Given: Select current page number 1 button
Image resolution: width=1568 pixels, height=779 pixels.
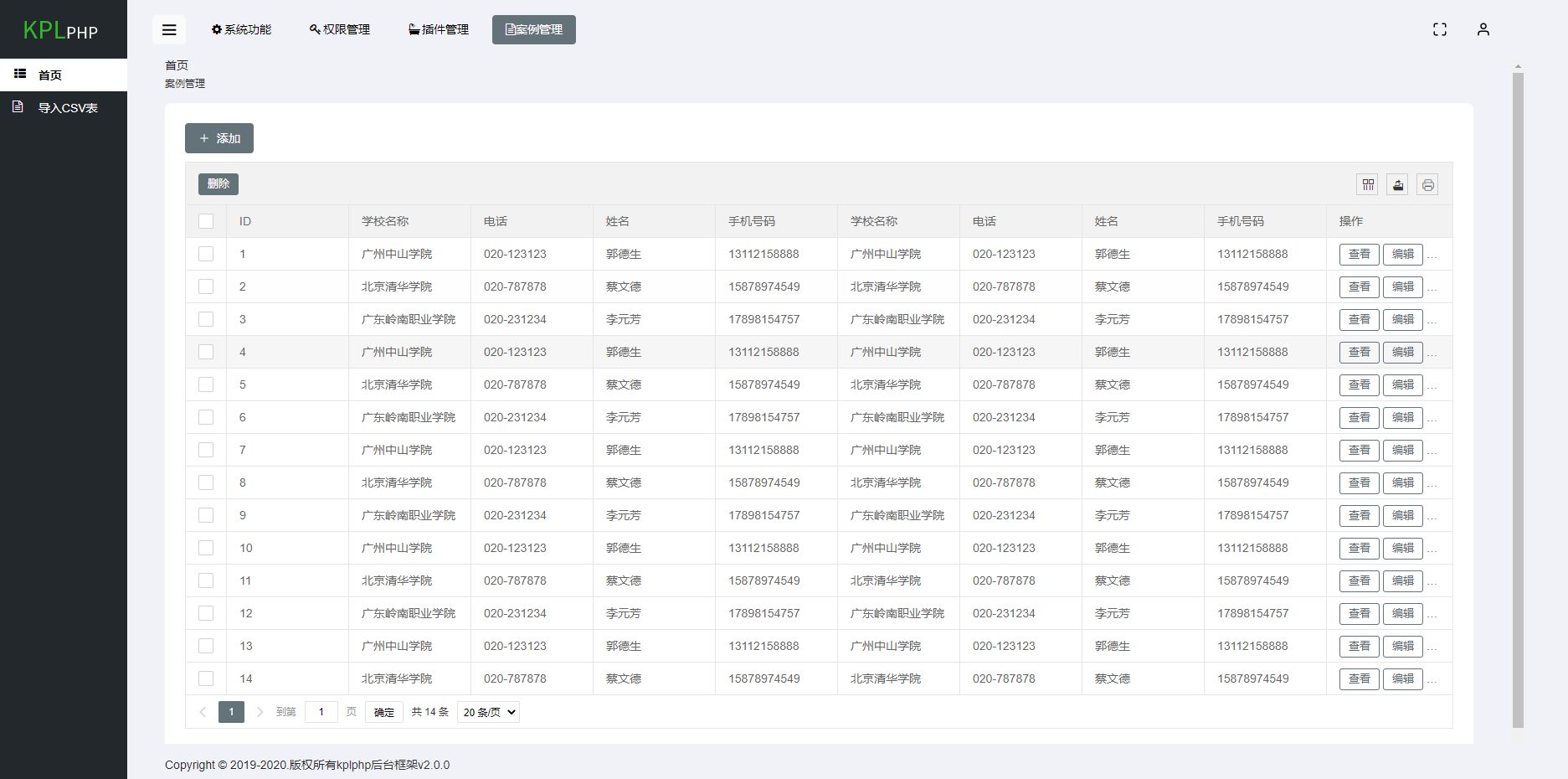Looking at the screenshot, I should (231, 712).
